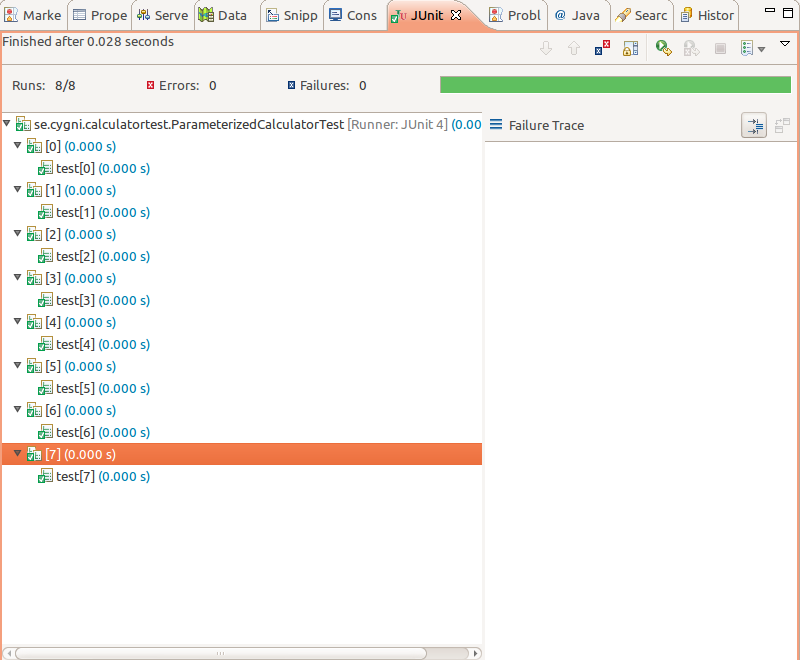Image resolution: width=800 pixels, height=660 pixels.
Task: Switch to the Console tab
Action: tap(353, 15)
